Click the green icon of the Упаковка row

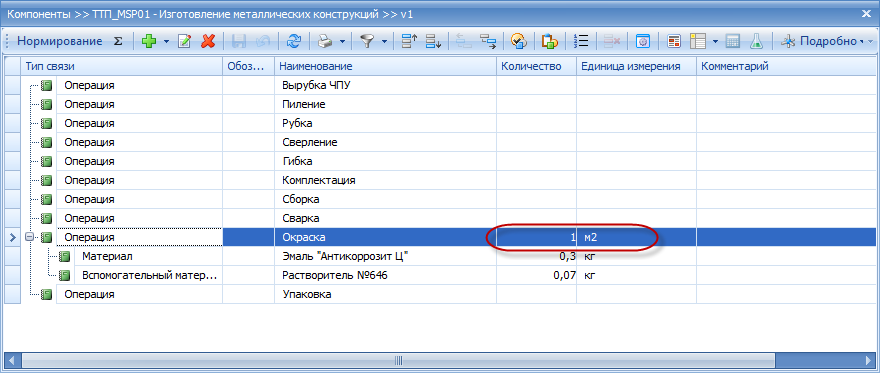[47, 294]
